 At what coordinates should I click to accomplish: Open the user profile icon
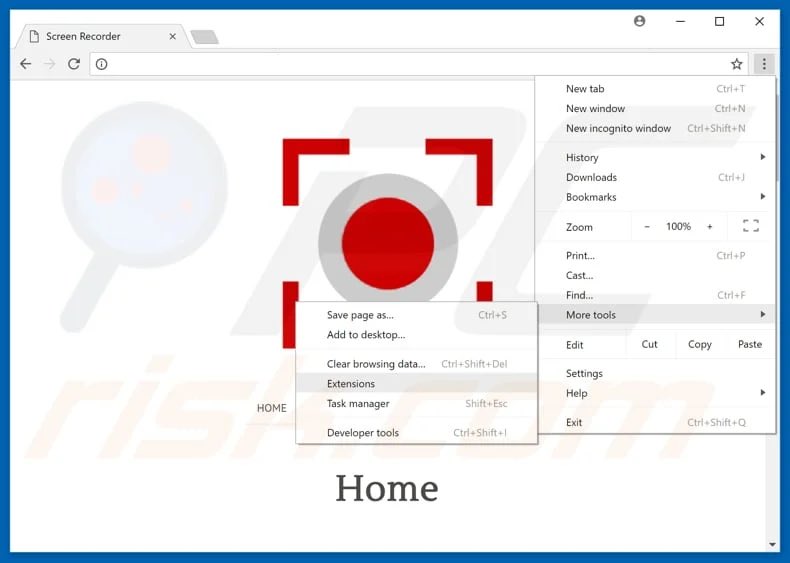coord(639,21)
